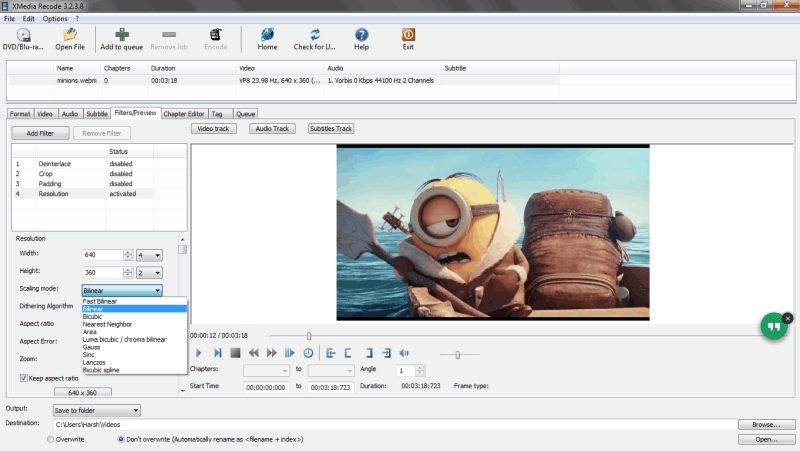Click the Open File toolbar icon
Viewport: 800px width, 451px height.
click(x=70, y=35)
